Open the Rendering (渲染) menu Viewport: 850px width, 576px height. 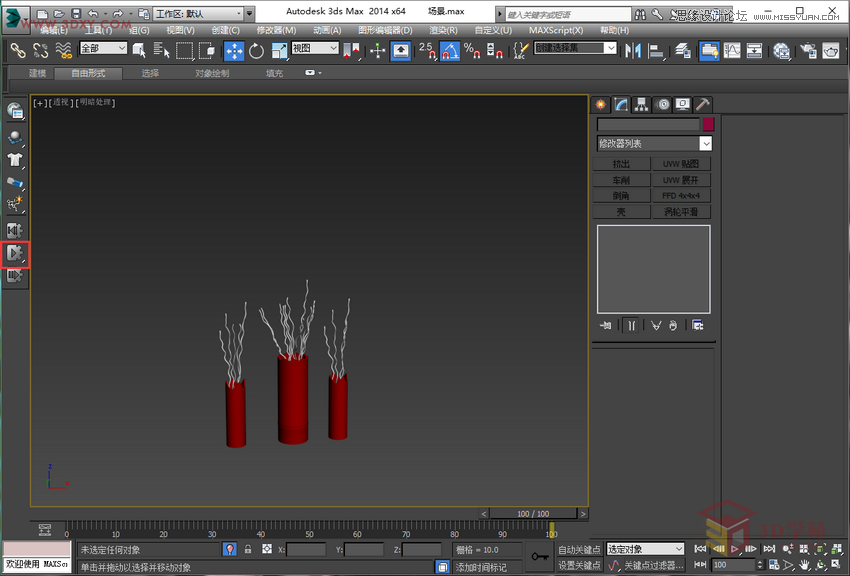444,30
